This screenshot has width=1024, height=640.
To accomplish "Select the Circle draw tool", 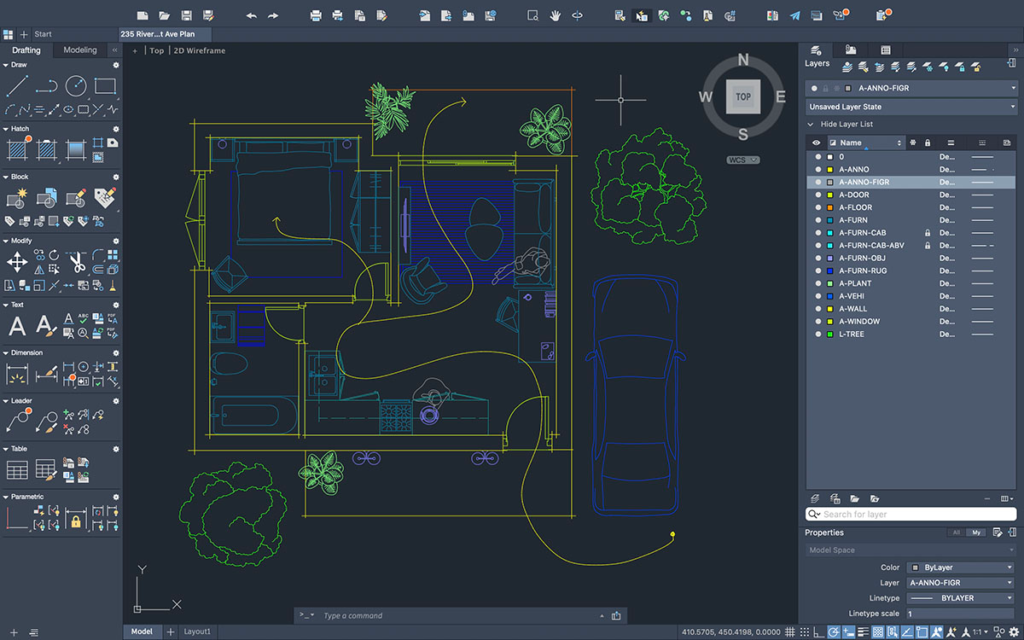I will (x=76, y=86).
